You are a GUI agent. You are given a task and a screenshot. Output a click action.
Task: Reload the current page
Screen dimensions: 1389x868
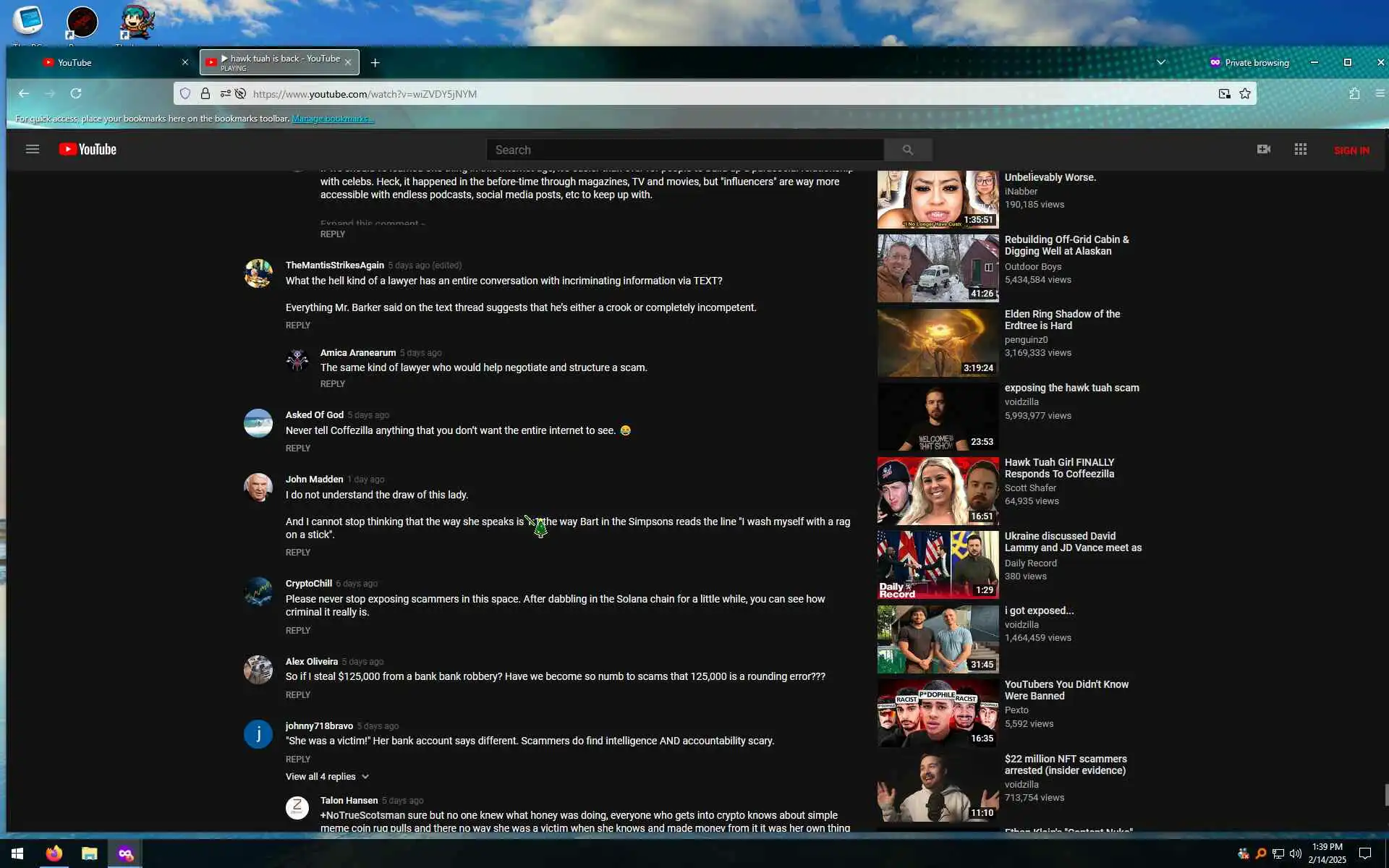tap(76, 94)
